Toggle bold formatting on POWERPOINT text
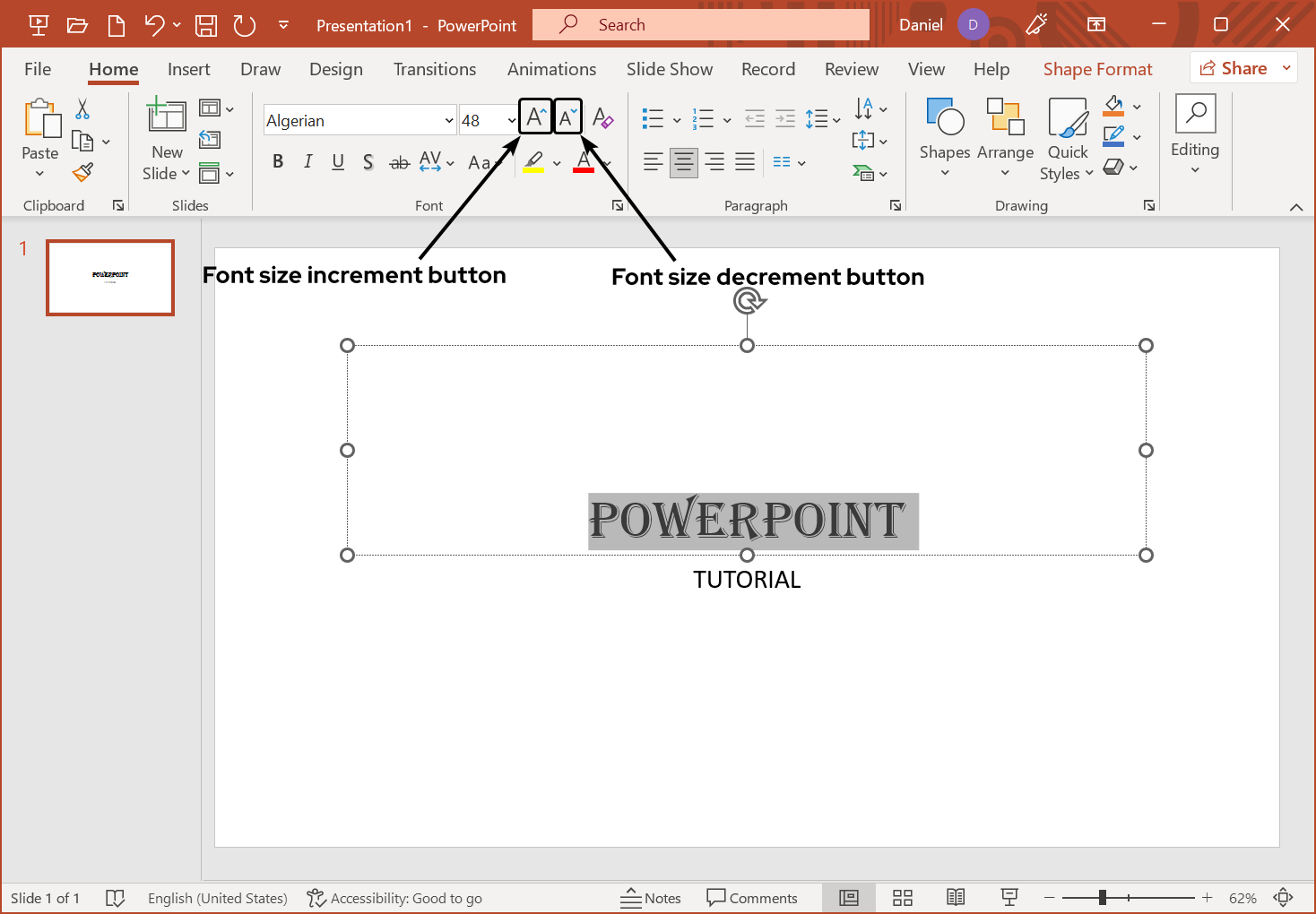Viewport: 1316px width, 914px height. click(x=277, y=162)
